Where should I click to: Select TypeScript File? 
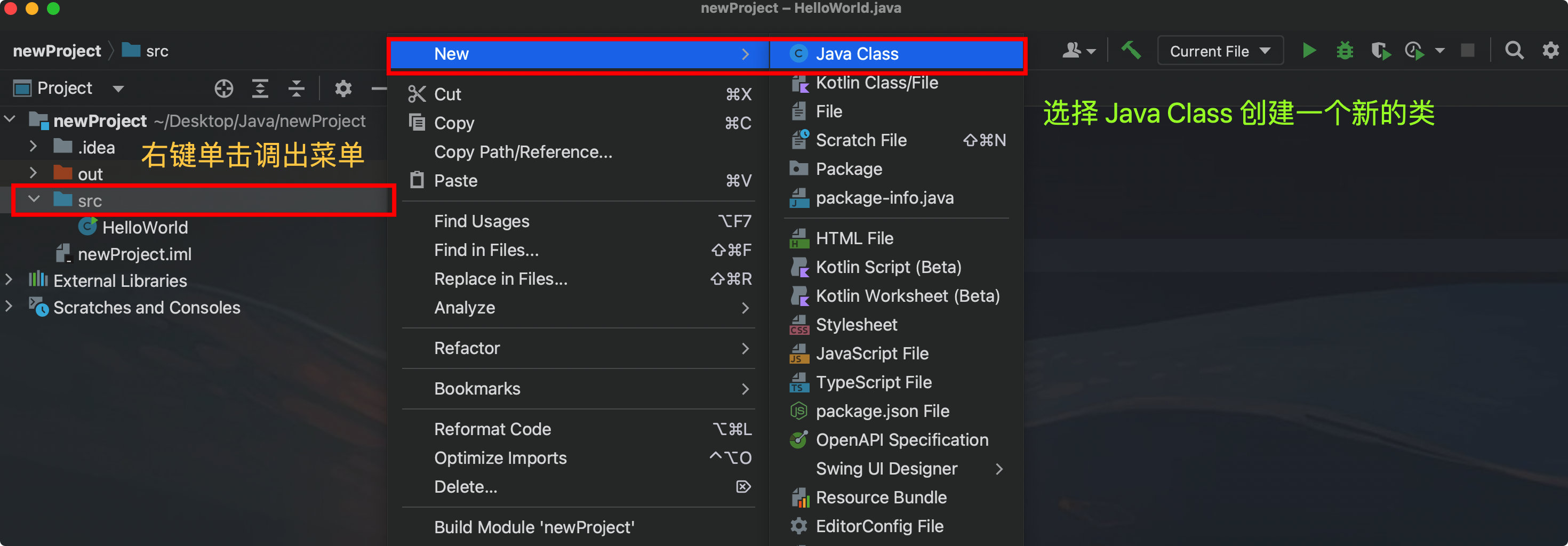[x=897, y=382]
